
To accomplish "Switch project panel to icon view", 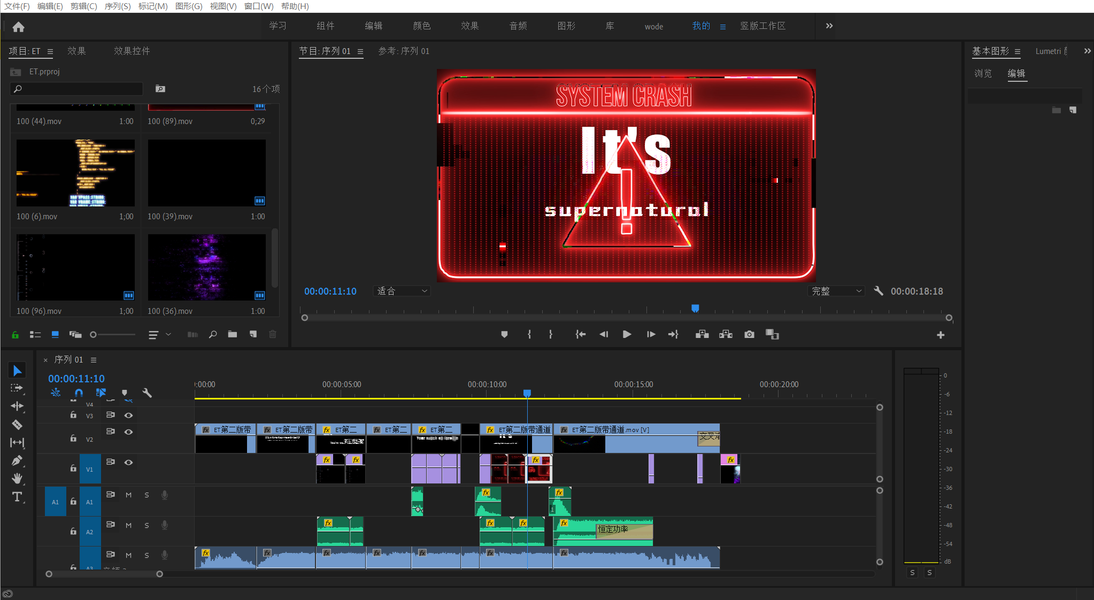I will click(55, 335).
